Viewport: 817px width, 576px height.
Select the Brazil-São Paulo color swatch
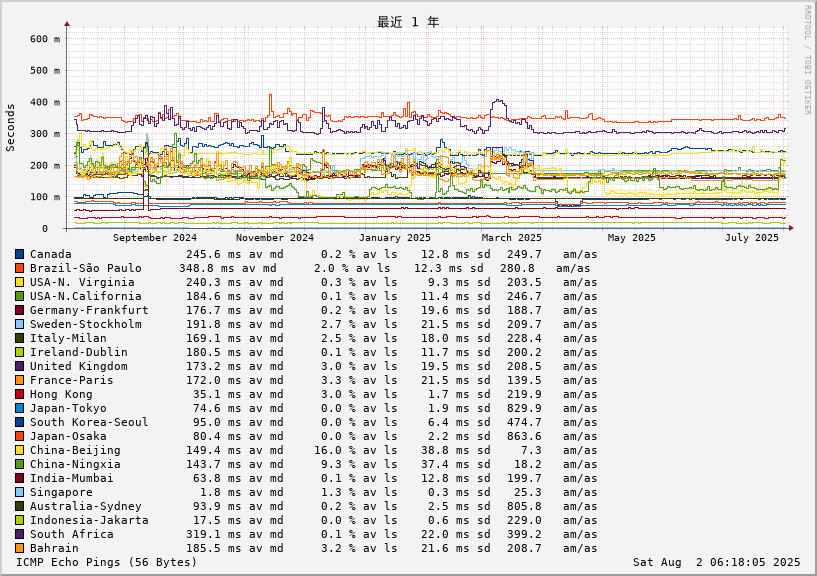tap(19, 268)
